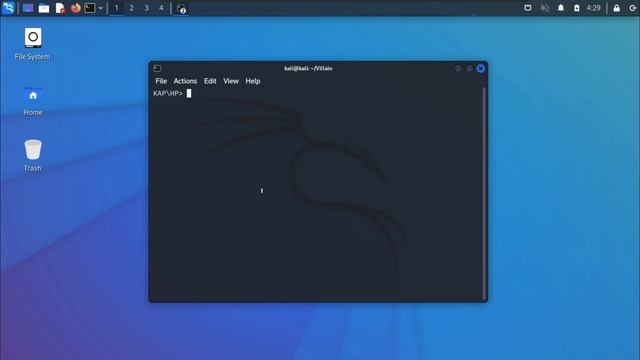The image size is (640, 360).
Task: Select the Home folder desktop icon
Action: pos(33,101)
